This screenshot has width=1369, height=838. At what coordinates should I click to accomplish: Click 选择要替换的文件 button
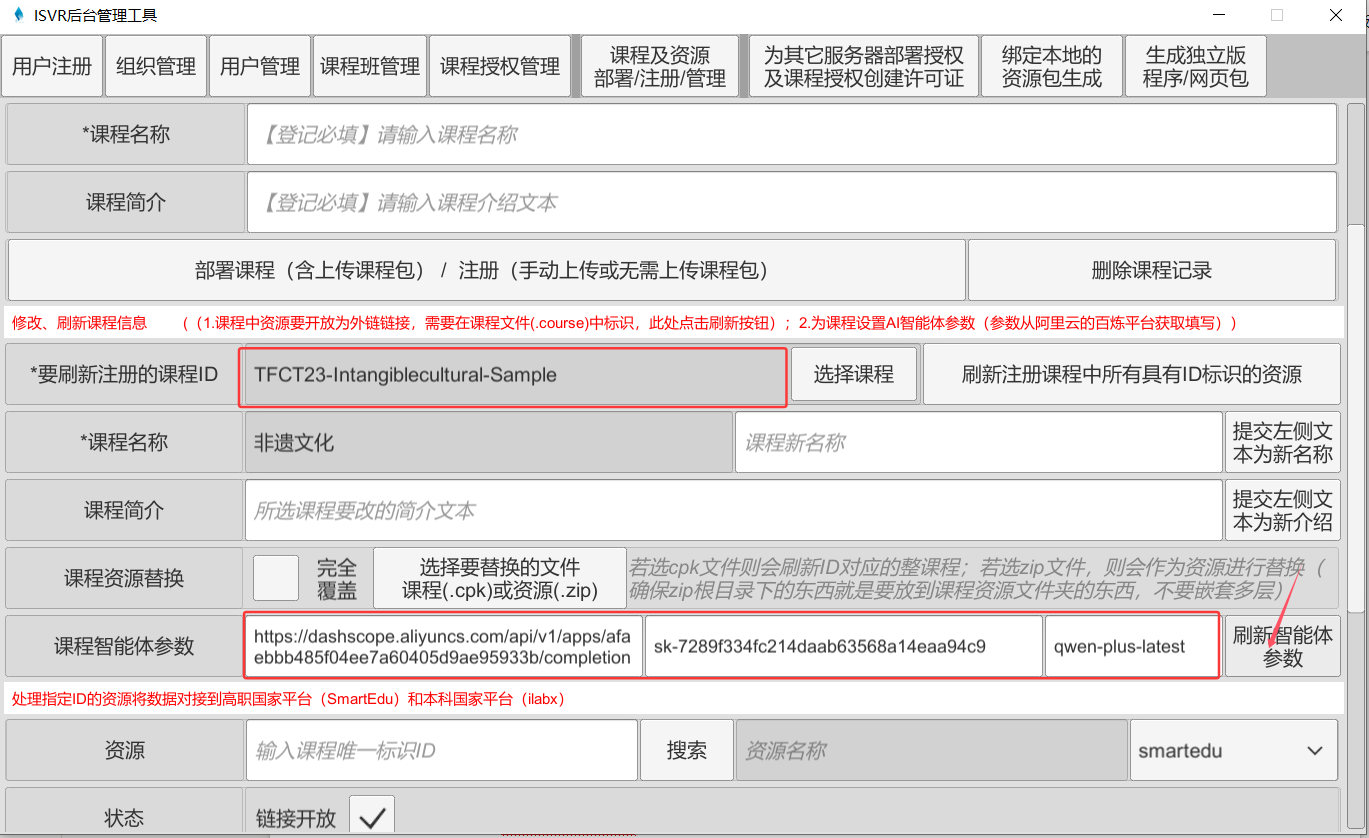[499, 578]
